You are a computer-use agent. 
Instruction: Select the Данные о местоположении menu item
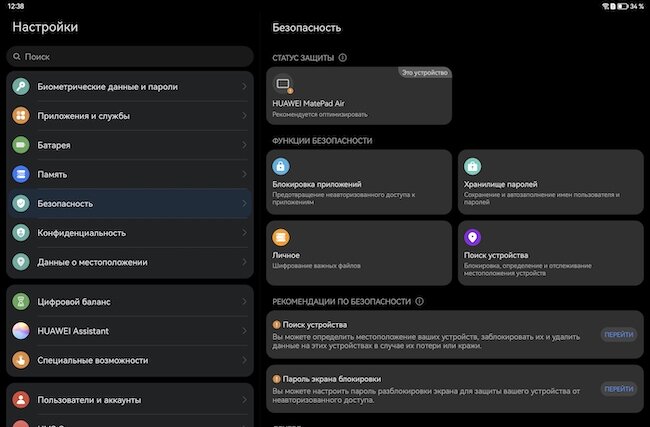click(130, 262)
